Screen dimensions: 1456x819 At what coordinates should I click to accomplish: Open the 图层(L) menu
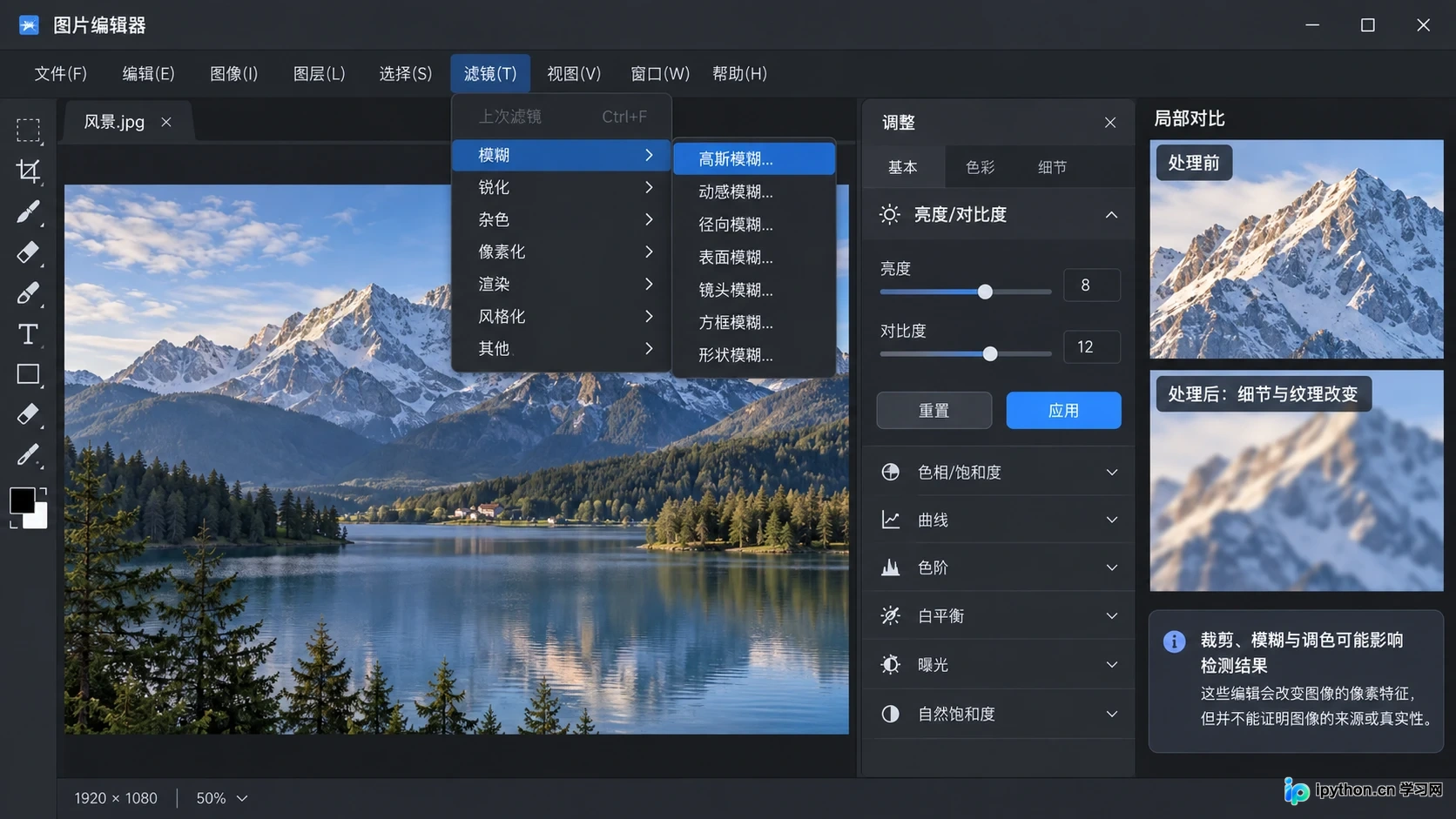[320, 74]
